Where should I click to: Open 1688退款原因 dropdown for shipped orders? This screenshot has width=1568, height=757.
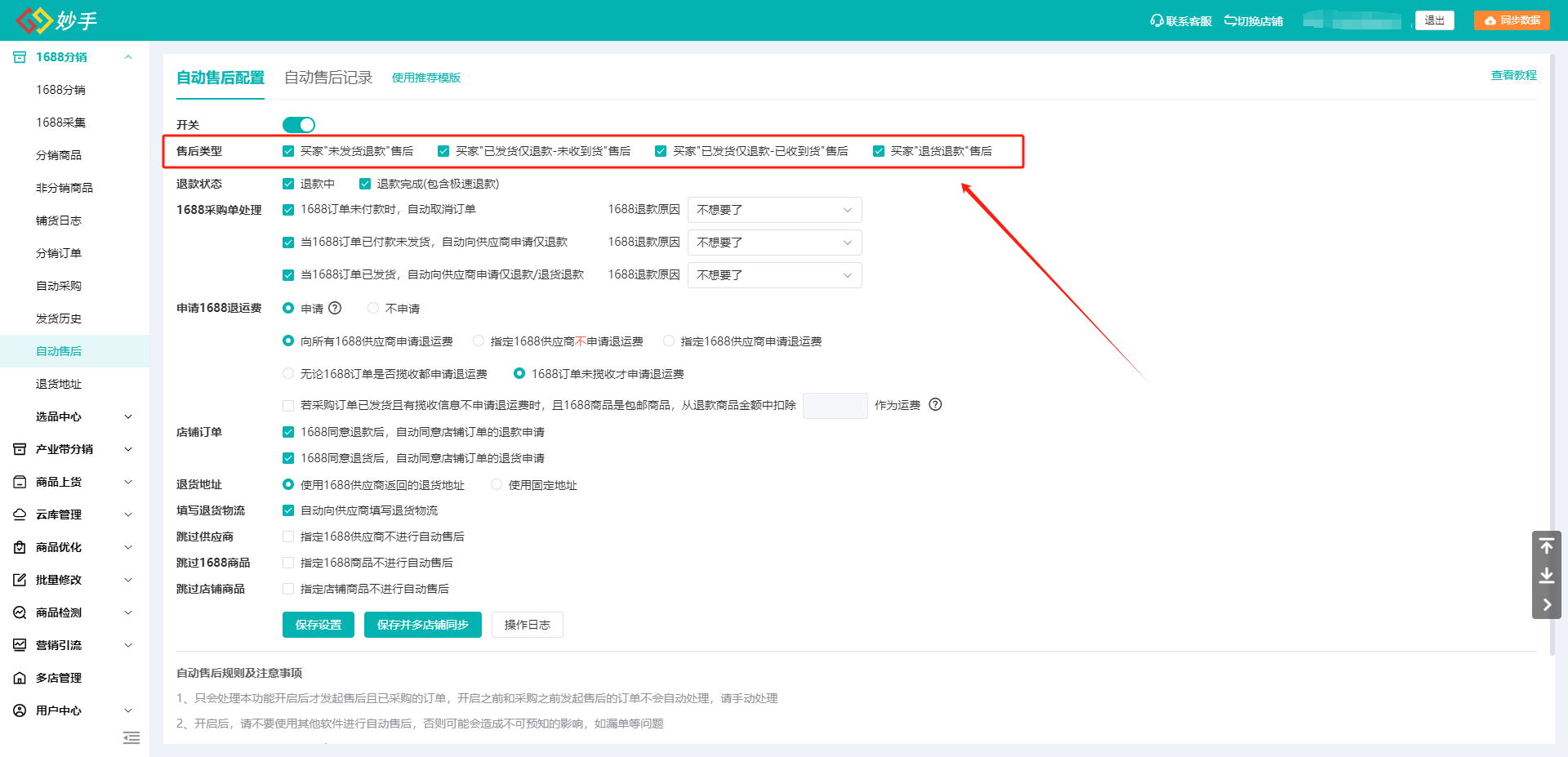774,275
